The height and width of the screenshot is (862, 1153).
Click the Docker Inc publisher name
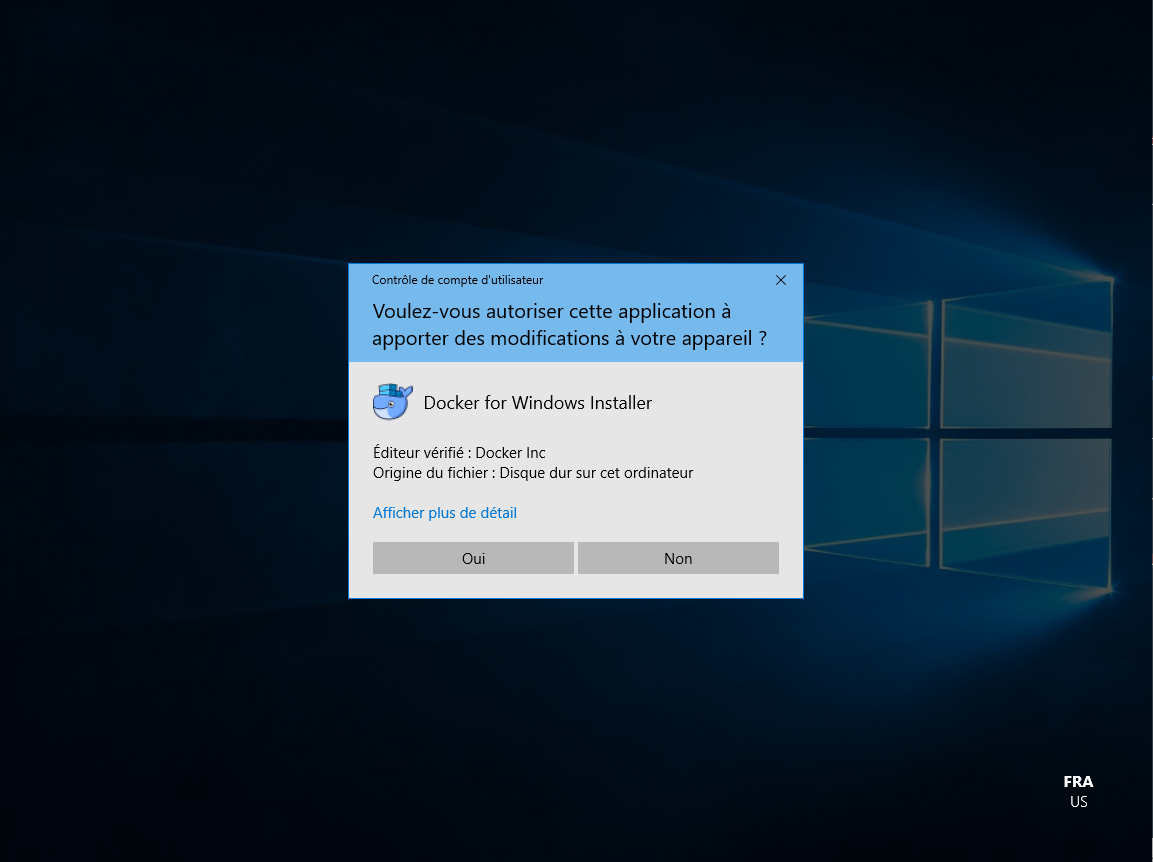click(x=510, y=453)
